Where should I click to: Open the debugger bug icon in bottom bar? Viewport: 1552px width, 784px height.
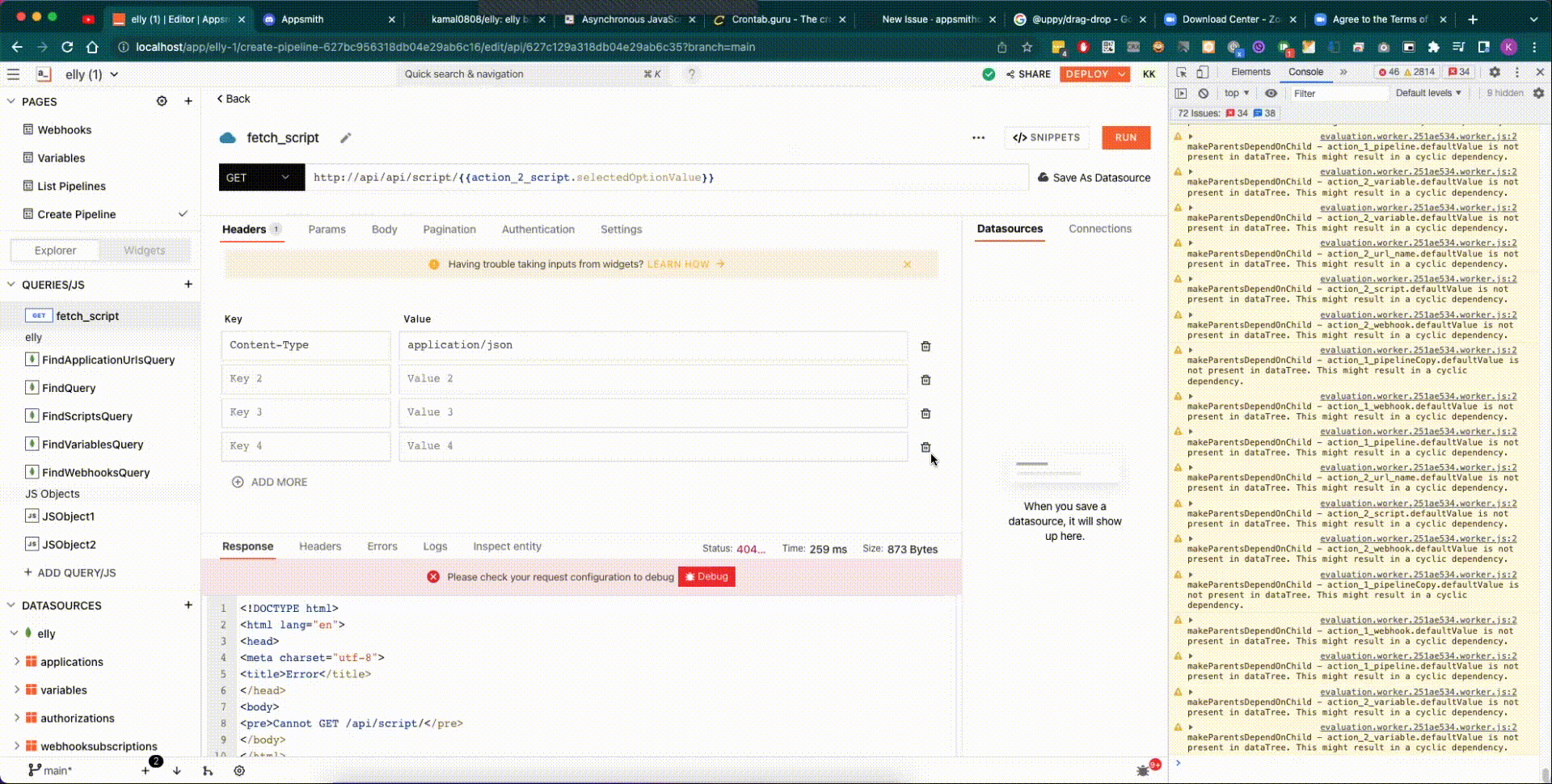[1143, 770]
